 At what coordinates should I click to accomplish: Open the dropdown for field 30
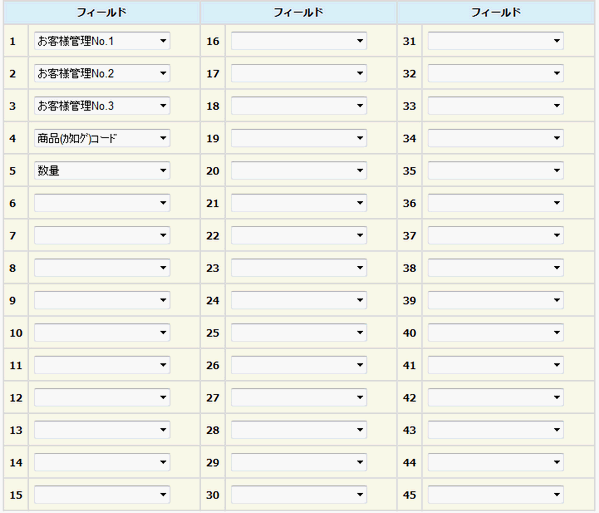pos(299,495)
